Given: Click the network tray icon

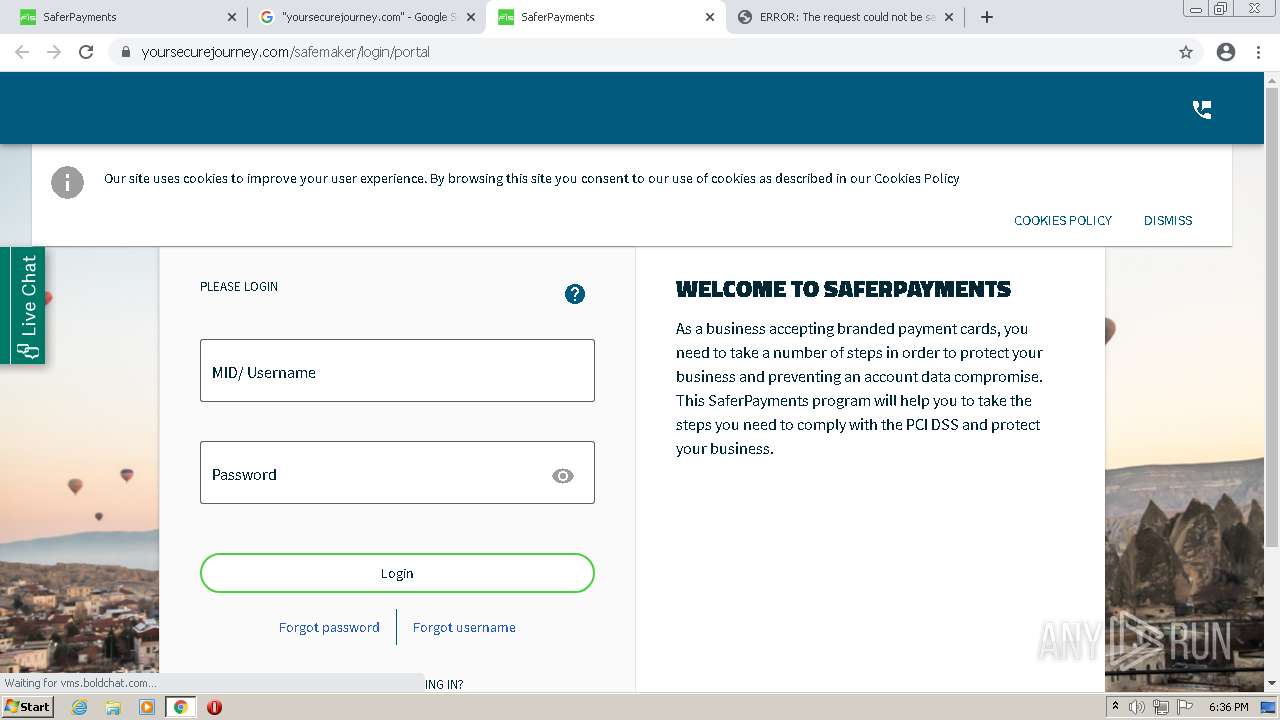Looking at the screenshot, I should coord(1160,707).
